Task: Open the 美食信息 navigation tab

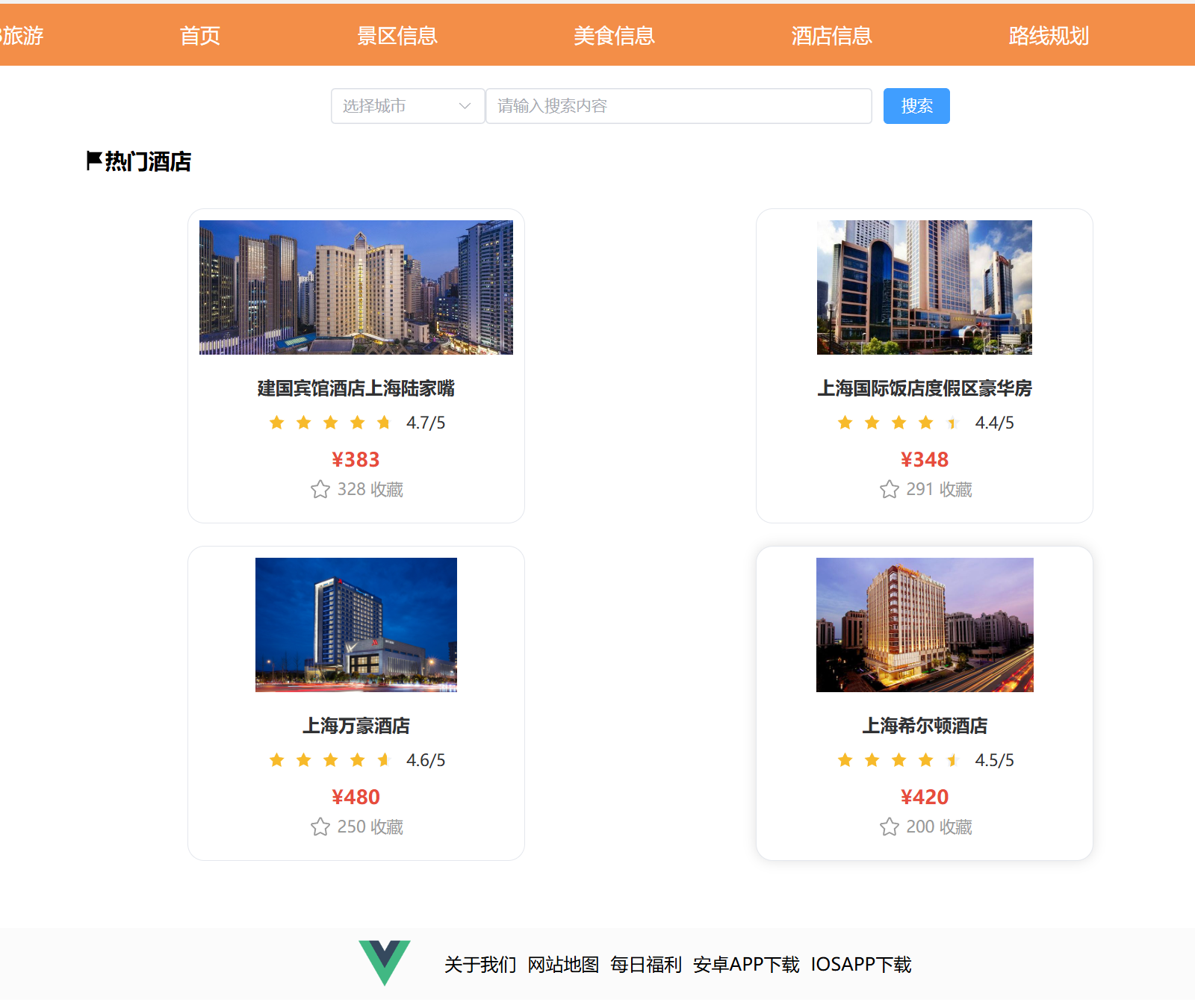Action: pos(614,35)
